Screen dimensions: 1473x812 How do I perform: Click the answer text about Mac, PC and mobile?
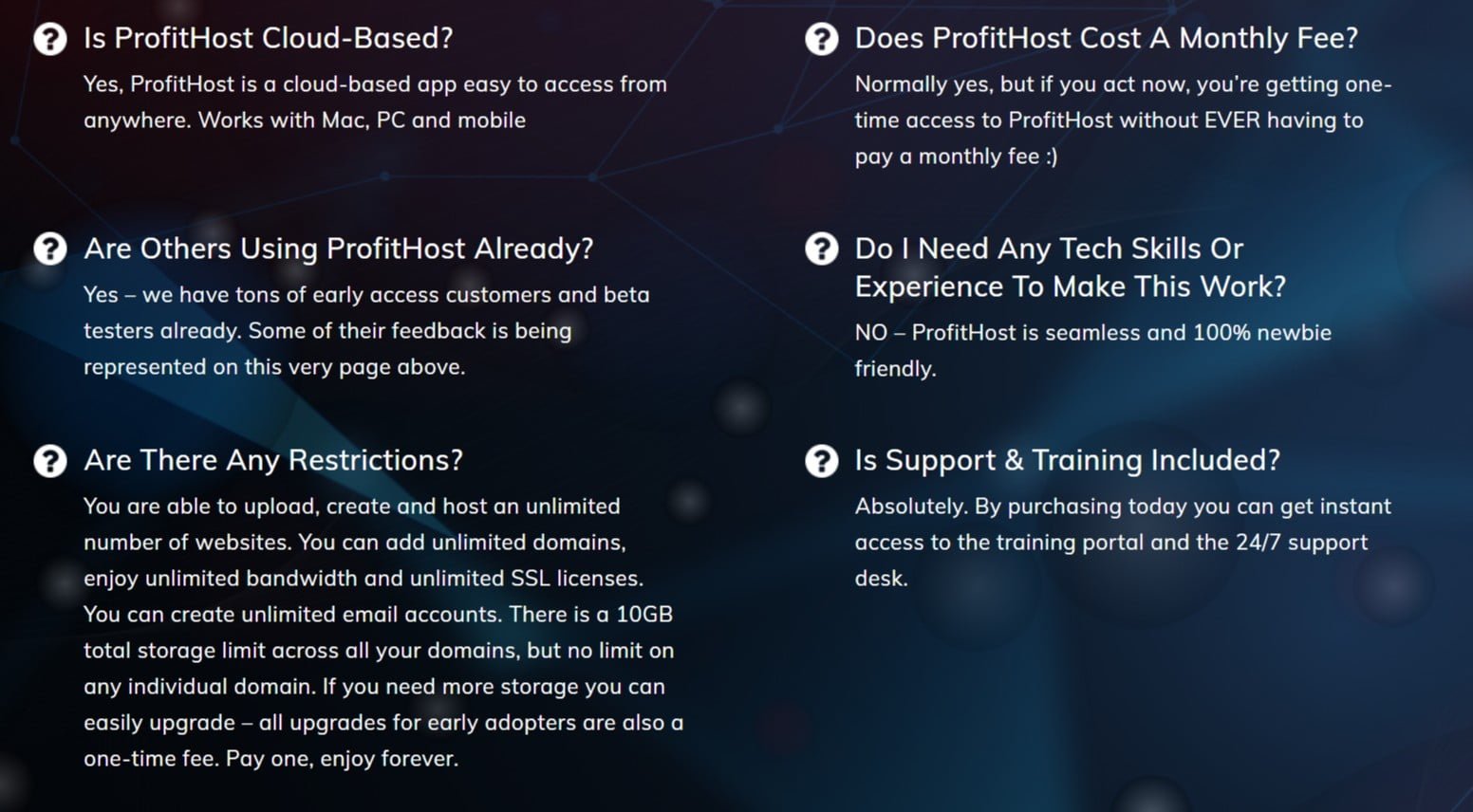375,102
